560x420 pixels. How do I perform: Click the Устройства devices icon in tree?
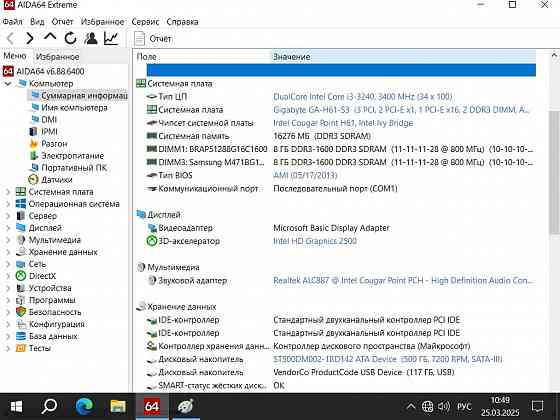21,288
